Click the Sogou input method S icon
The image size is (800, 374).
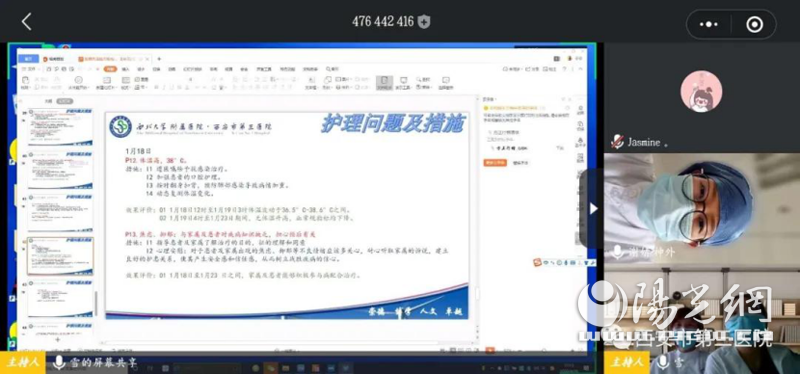tap(537, 262)
